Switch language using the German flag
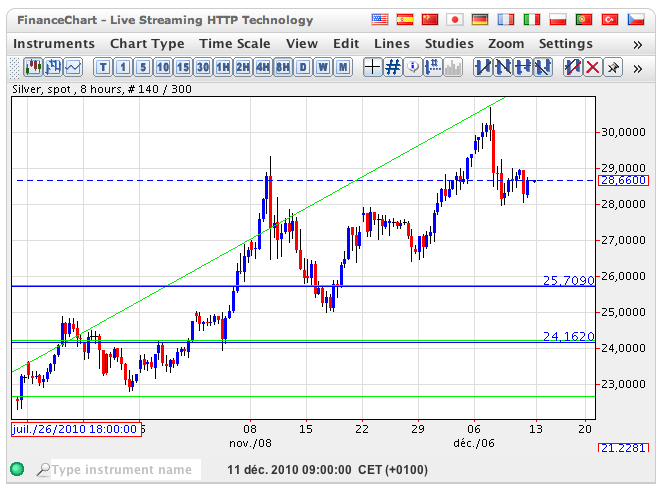The image size is (660, 489). click(x=480, y=20)
